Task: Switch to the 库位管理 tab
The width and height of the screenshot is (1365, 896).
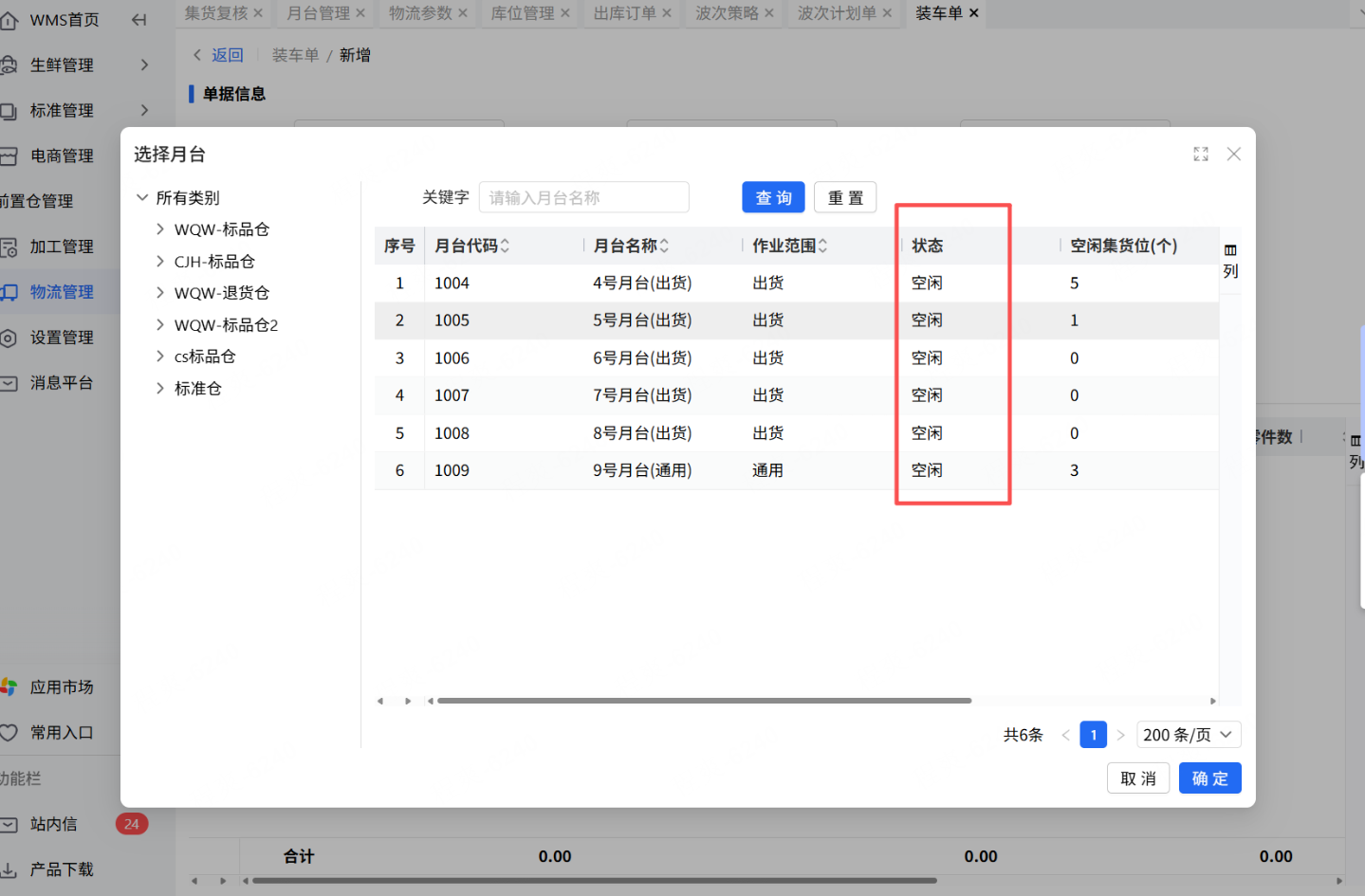Action: (523, 13)
